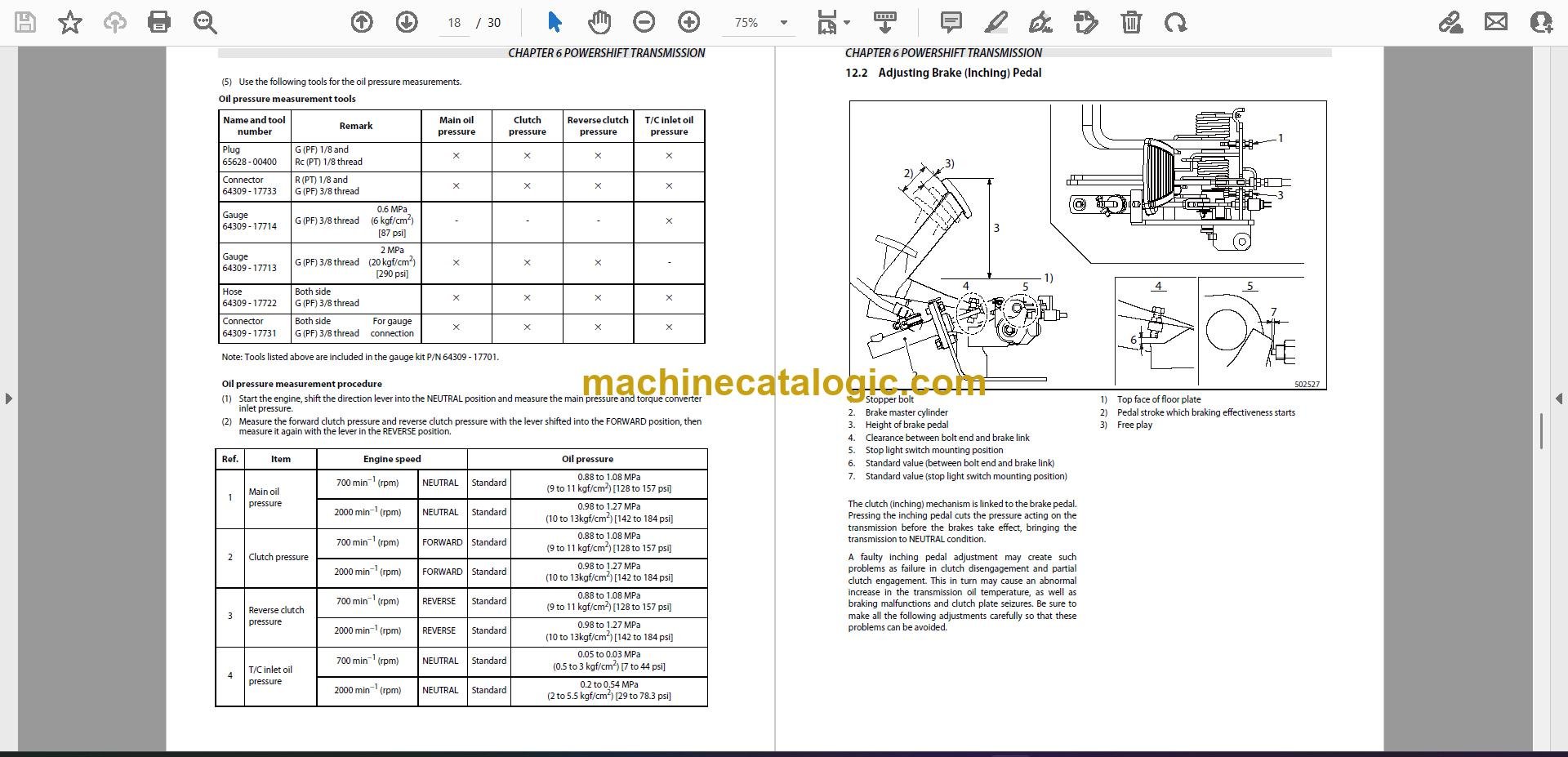Click 'Top face of floor plate' legend text

coord(1159,399)
